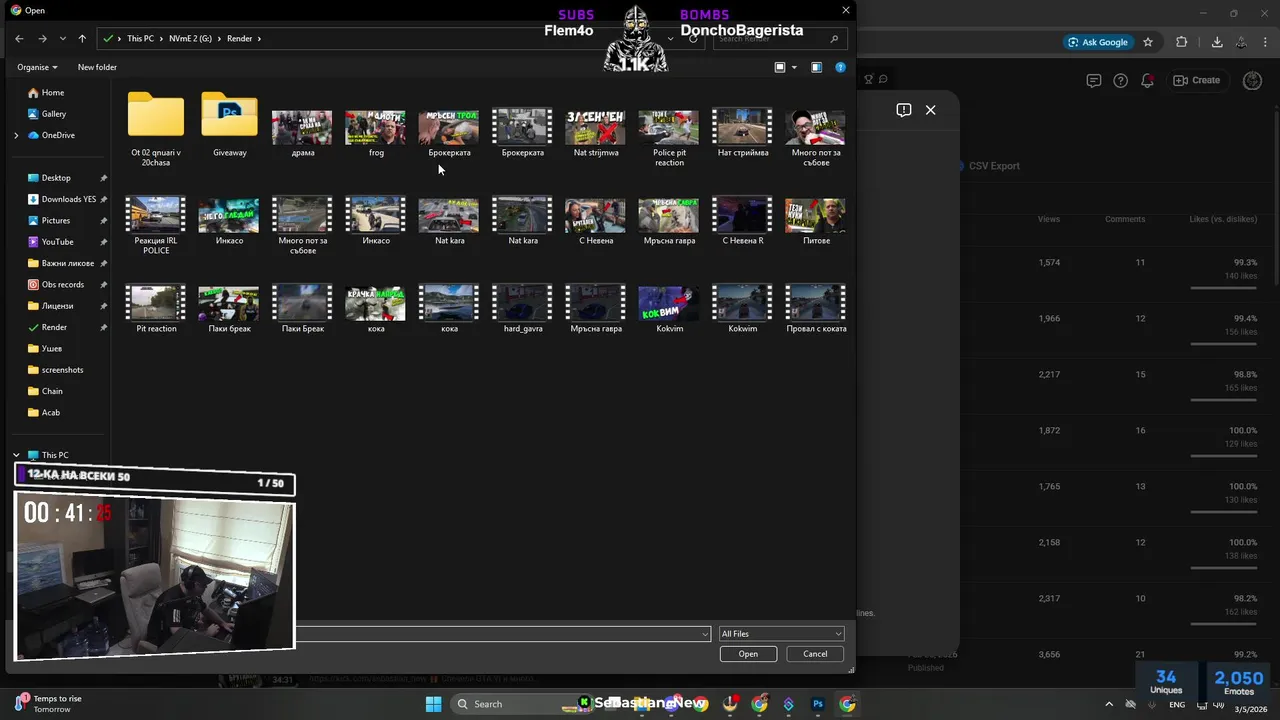Open Chrome three-dot menu
This screenshot has width=1280, height=720.
pyautogui.click(x=1264, y=42)
